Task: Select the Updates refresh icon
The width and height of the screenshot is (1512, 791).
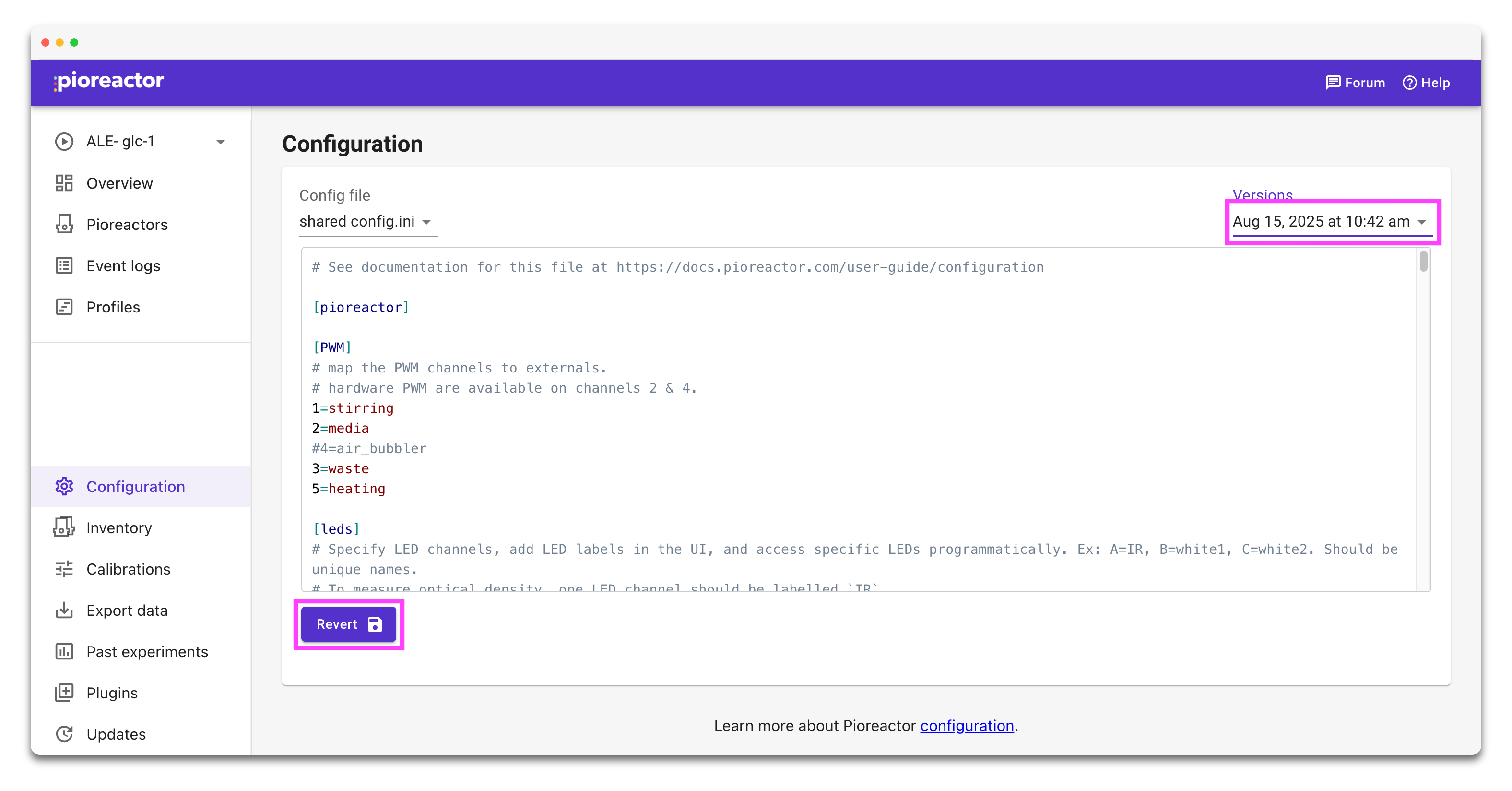Action: pyautogui.click(x=65, y=734)
